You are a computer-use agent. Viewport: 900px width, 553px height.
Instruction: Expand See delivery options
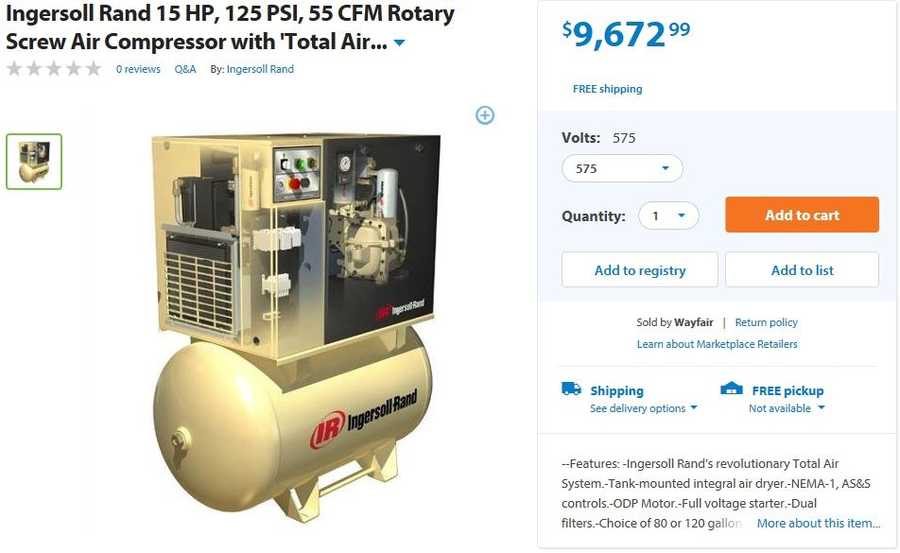pyautogui.click(x=643, y=408)
